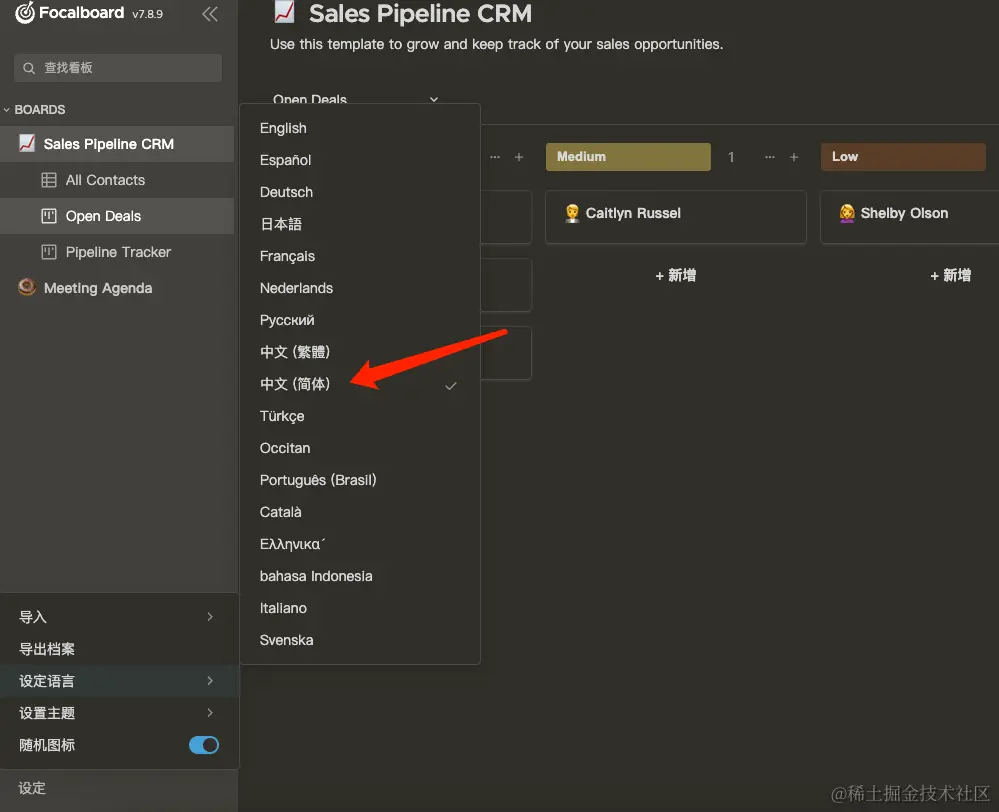The width and height of the screenshot is (999, 812).
Task: Open the Meeting Agenda board
Action: click(x=117, y=288)
